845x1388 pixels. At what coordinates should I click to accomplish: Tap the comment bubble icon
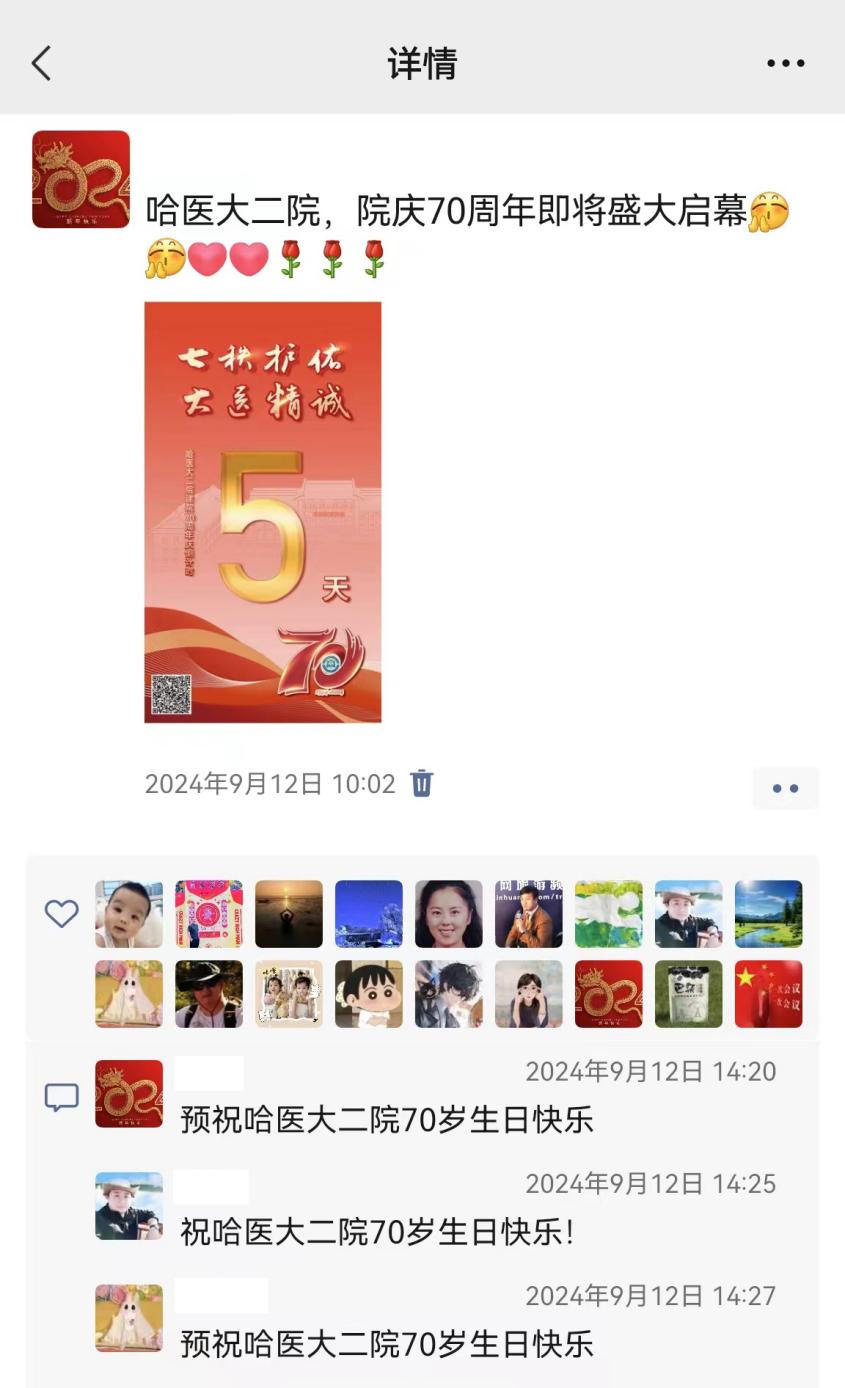[62, 1097]
